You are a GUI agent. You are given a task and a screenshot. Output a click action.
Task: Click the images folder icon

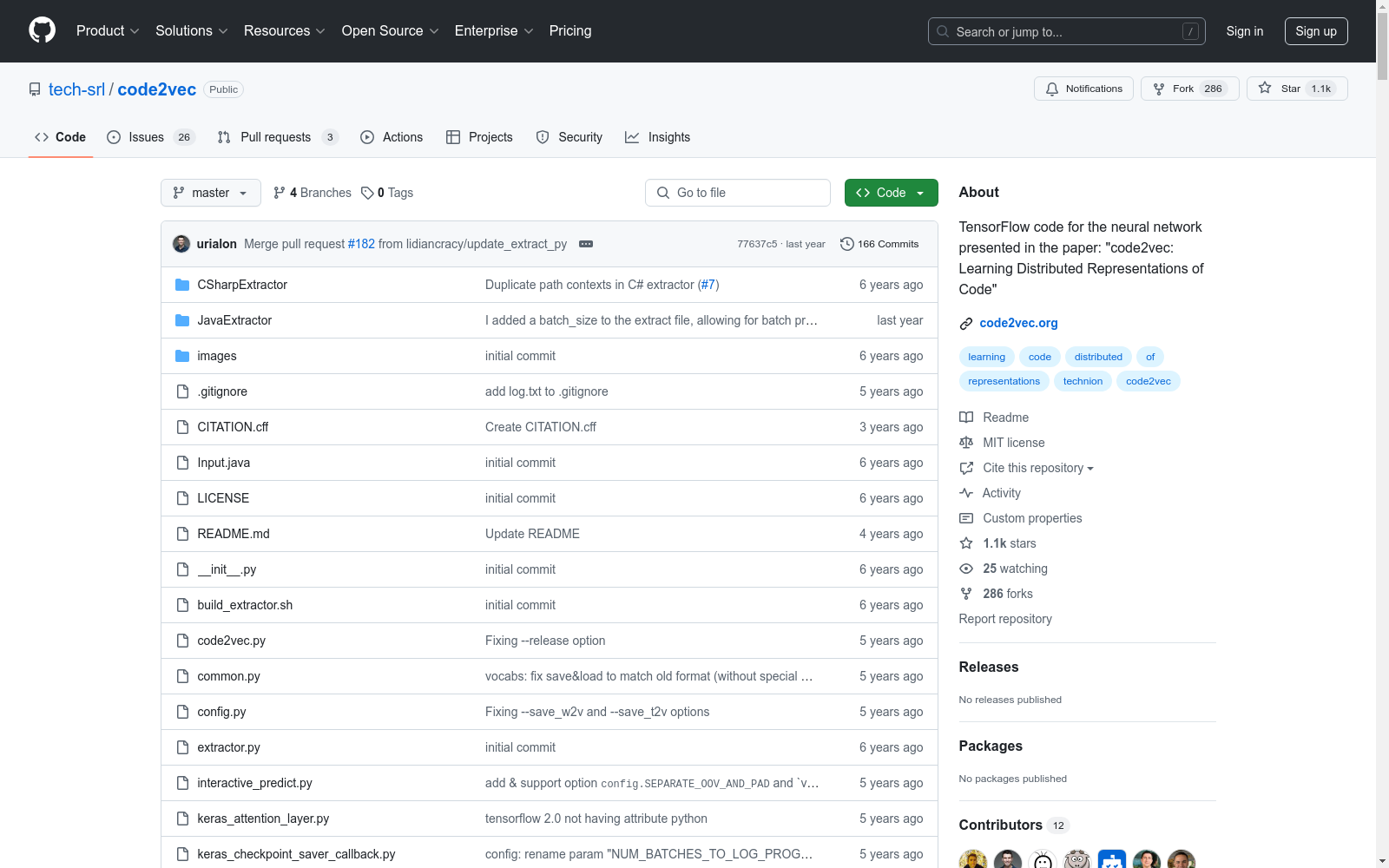(182, 356)
